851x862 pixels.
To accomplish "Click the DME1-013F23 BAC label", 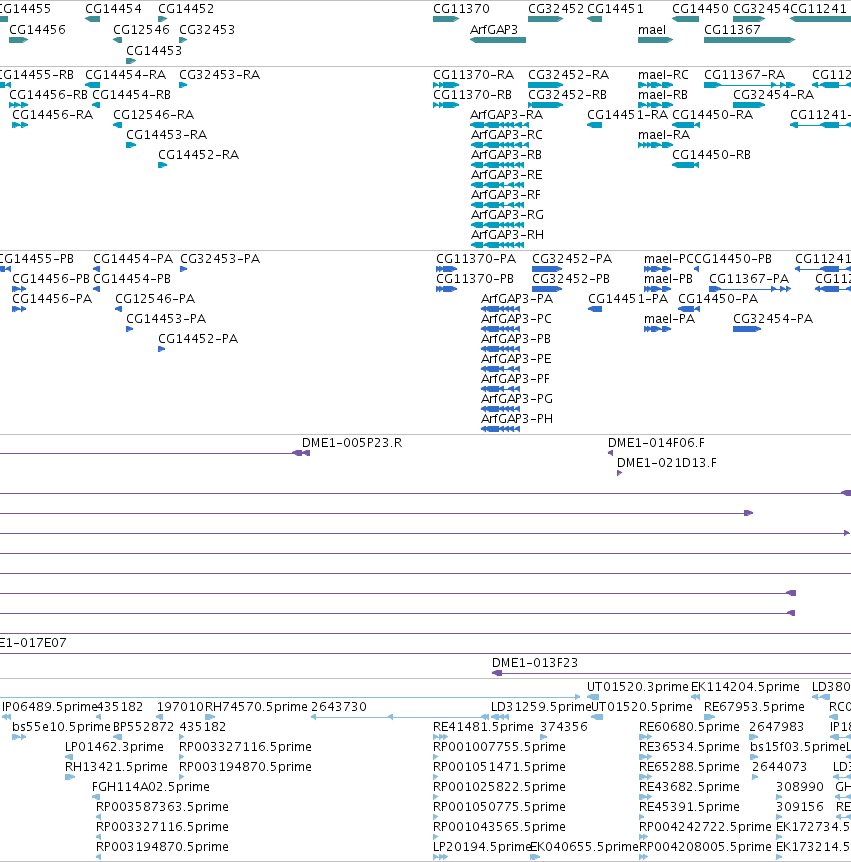I will [535, 663].
